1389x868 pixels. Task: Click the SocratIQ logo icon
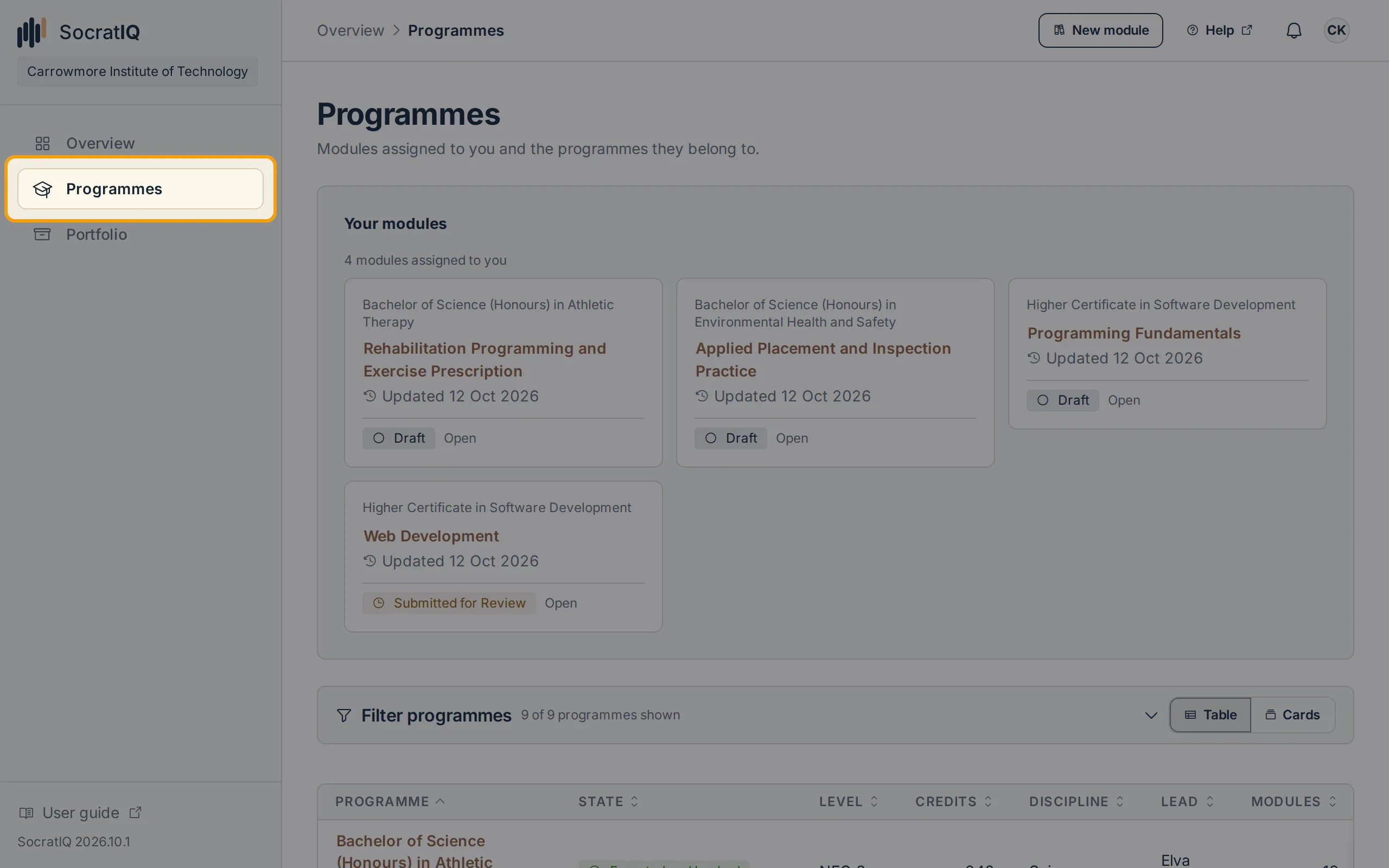tap(31, 31)
